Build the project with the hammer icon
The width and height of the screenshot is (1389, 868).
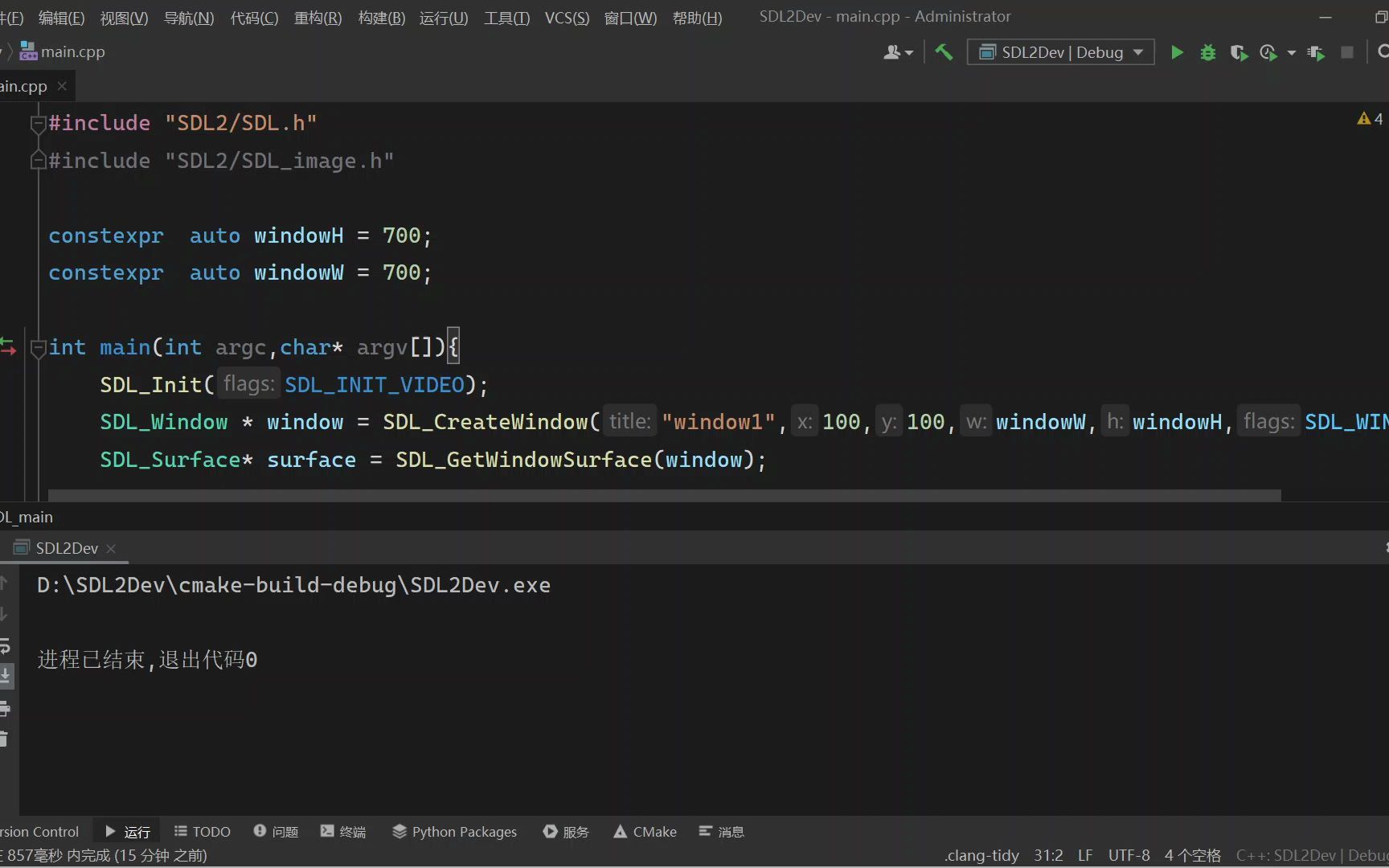point(944,52)
